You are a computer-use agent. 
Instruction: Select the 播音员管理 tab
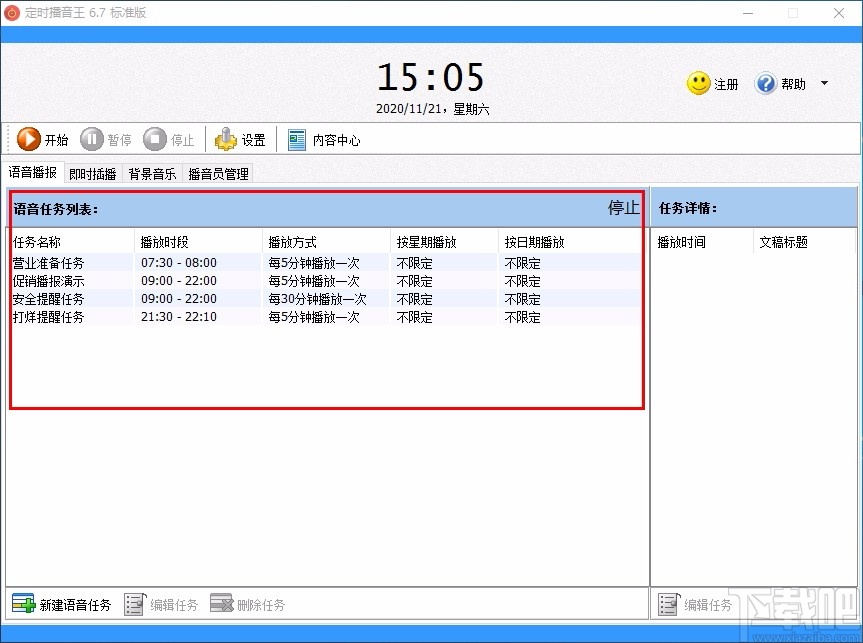point(217,173)
